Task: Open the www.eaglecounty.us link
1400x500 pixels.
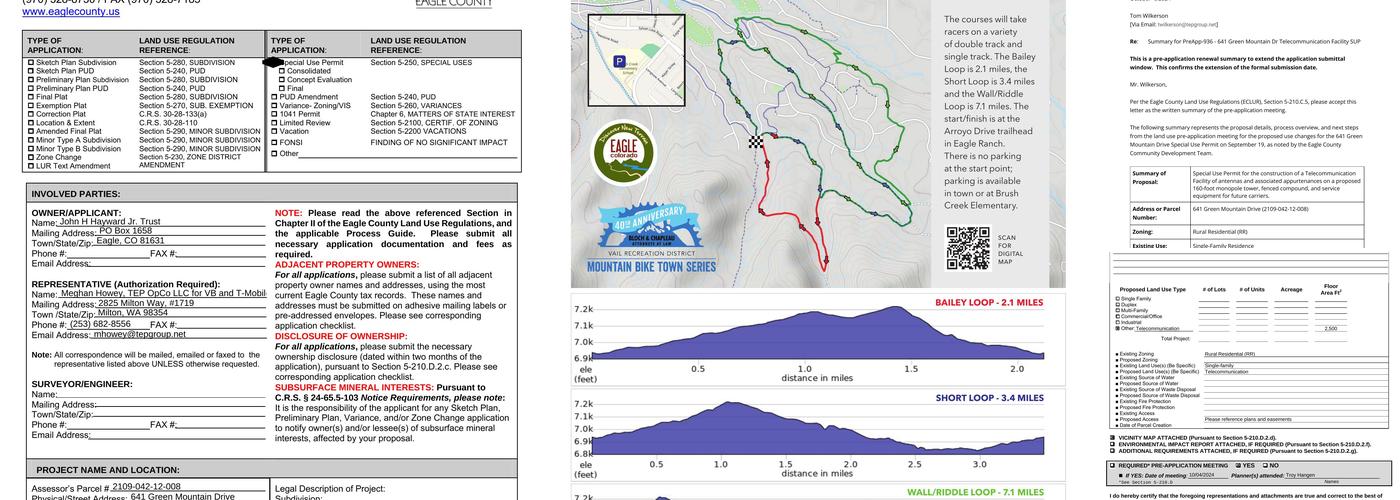Action: 71,12
